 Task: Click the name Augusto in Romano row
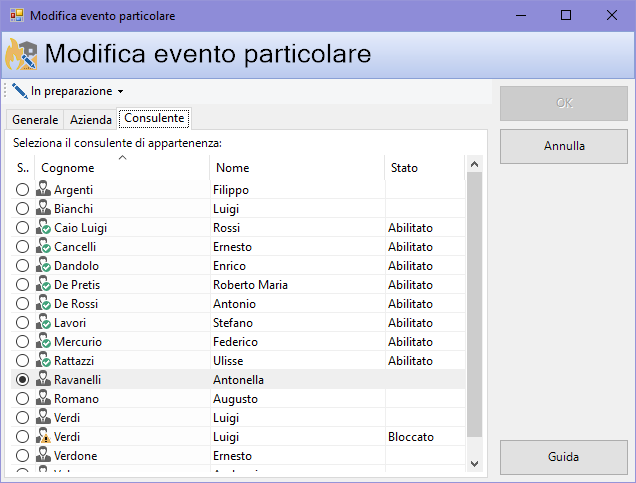point(235,399)
